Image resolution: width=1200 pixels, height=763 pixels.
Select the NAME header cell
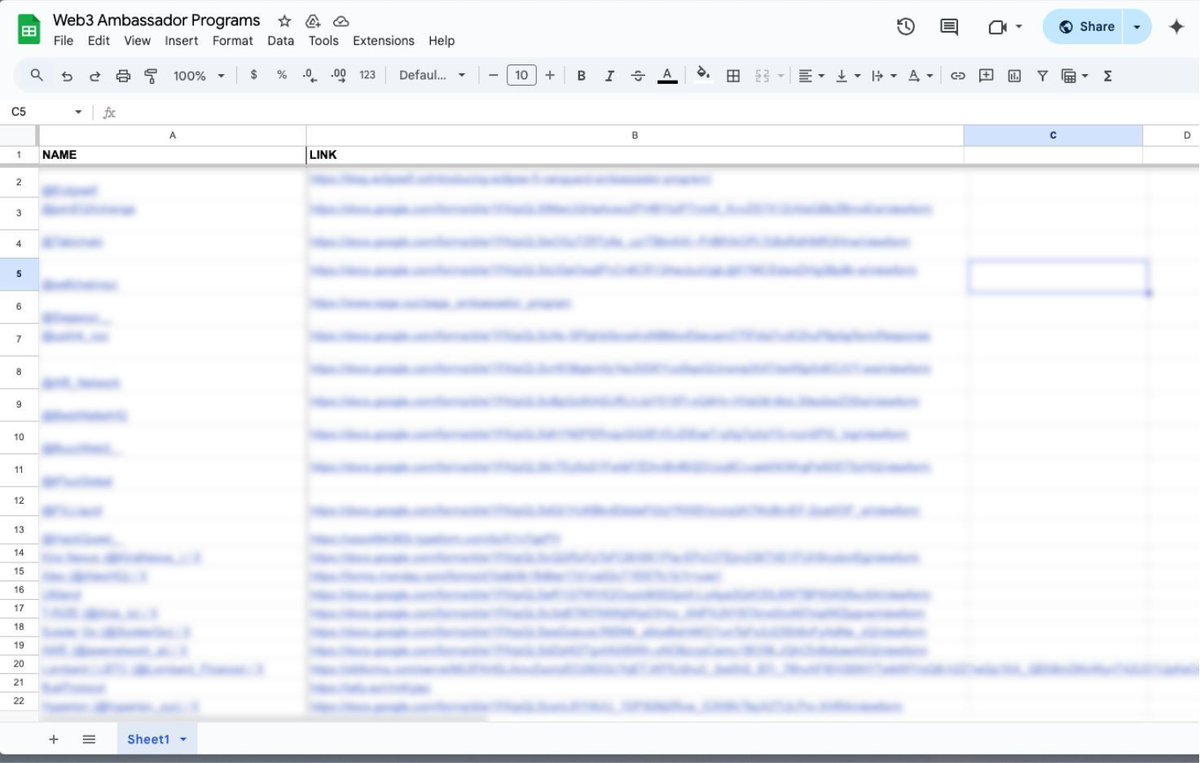[x=173, y=155]
